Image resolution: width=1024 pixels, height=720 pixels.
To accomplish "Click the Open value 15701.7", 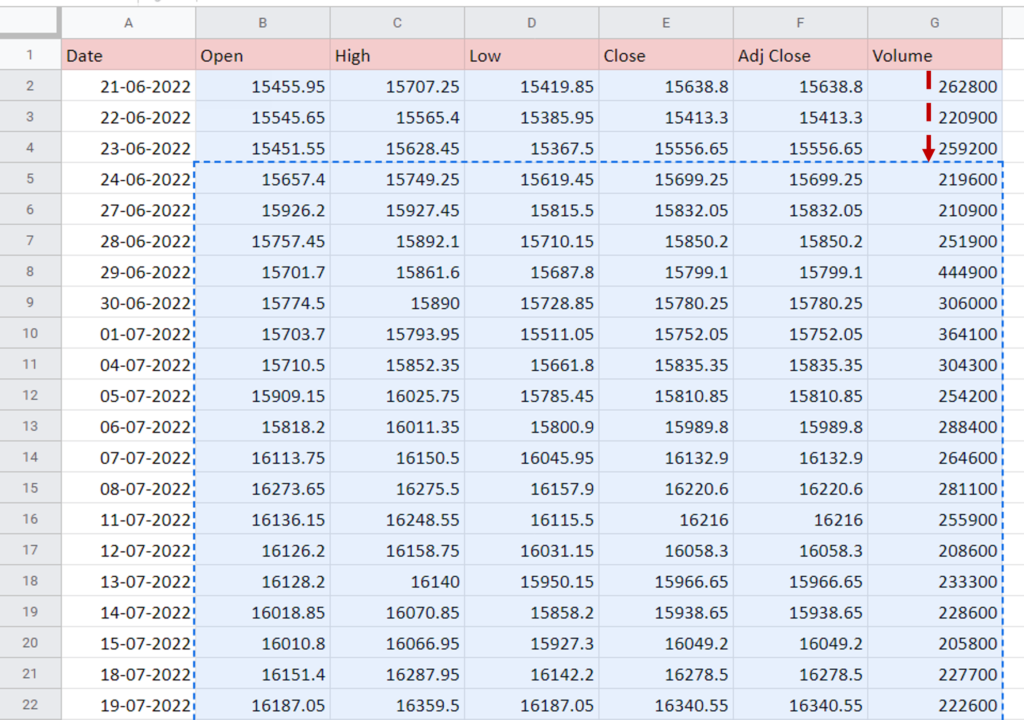I will pyautogui.click(x=263, y=272).
